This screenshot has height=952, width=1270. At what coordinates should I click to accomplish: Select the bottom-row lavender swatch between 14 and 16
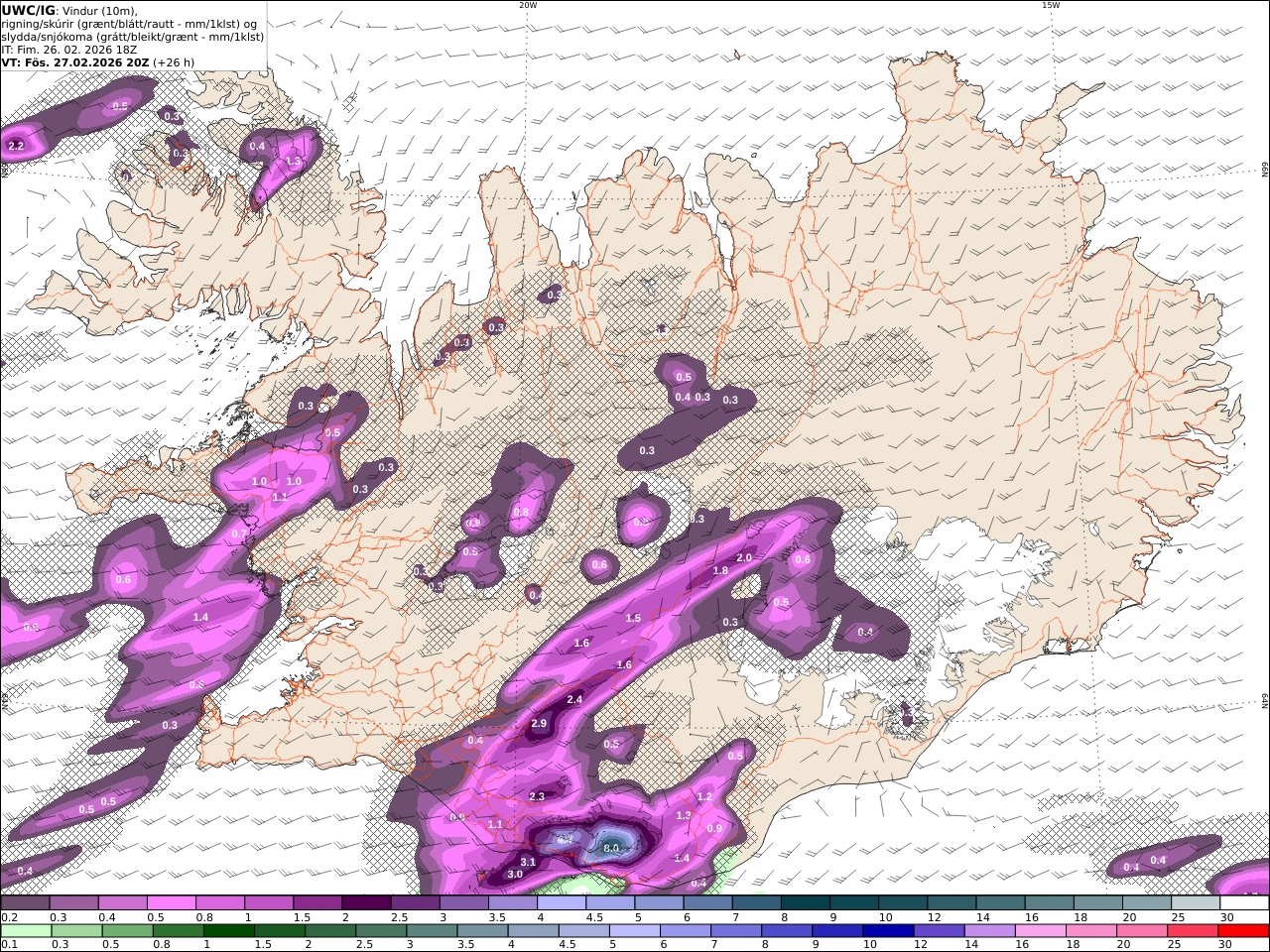click(990, 931)
